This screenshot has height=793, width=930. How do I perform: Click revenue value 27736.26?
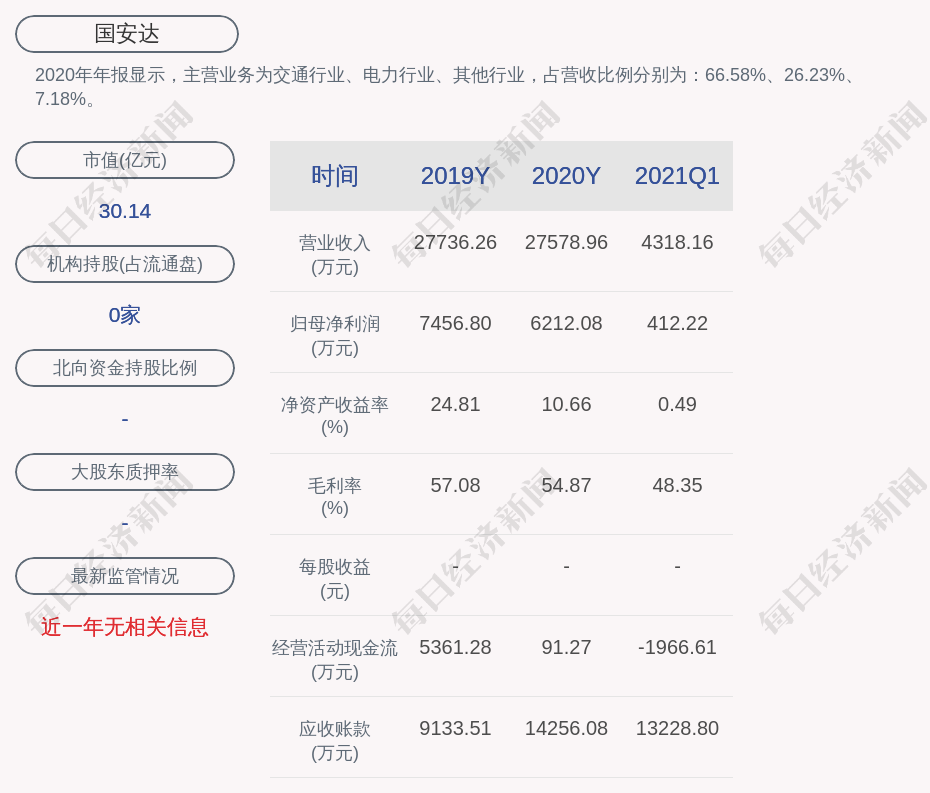click(455, 243)
